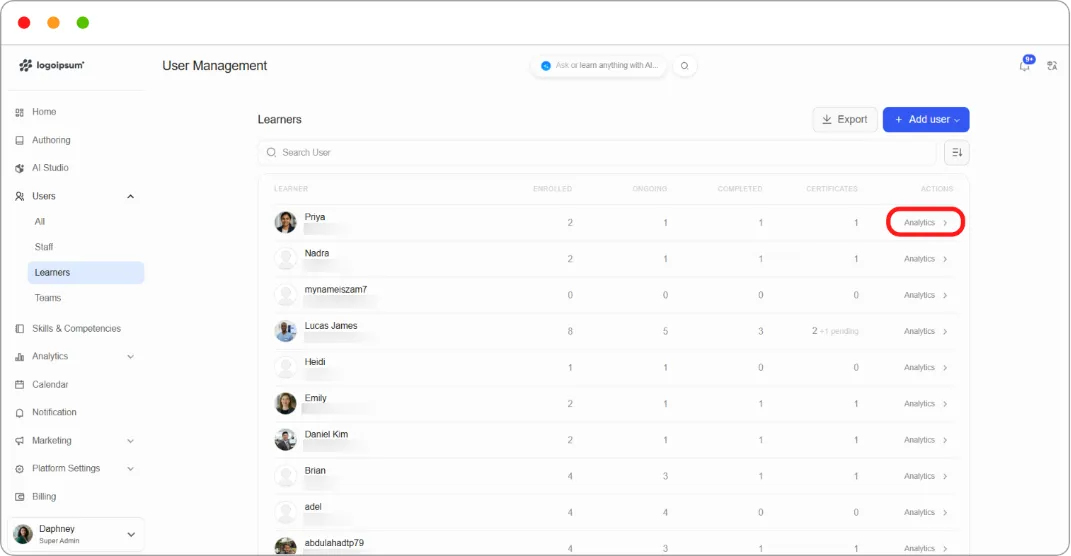Open the Home menu item
This screenshot has height=556, width=1071.
coord(44,112)
